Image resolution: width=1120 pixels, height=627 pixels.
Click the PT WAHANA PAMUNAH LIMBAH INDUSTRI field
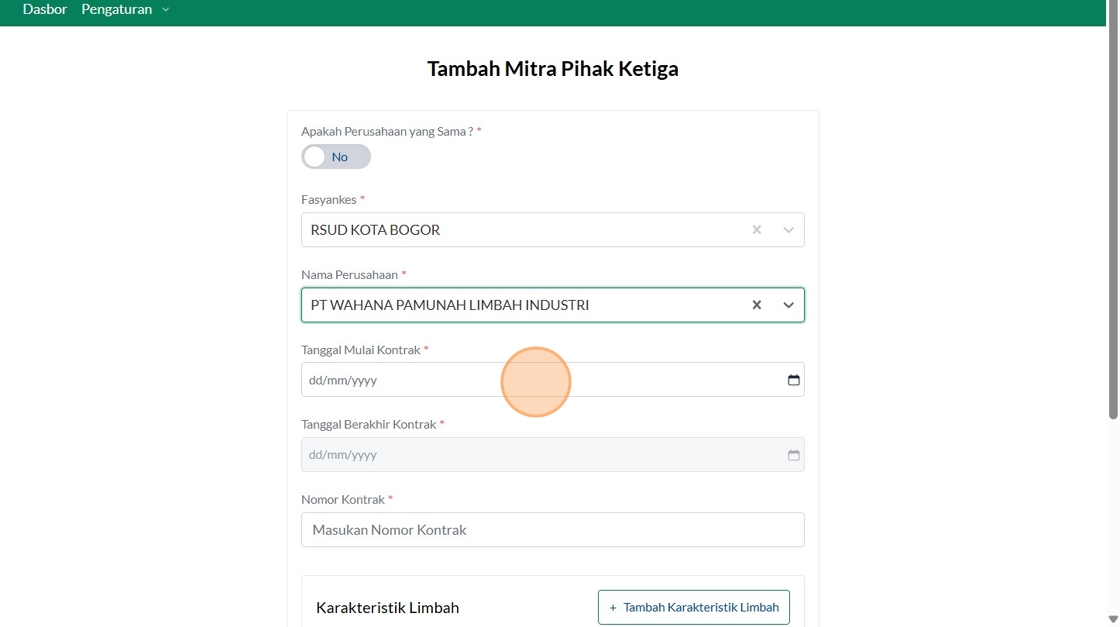point(553,305)
